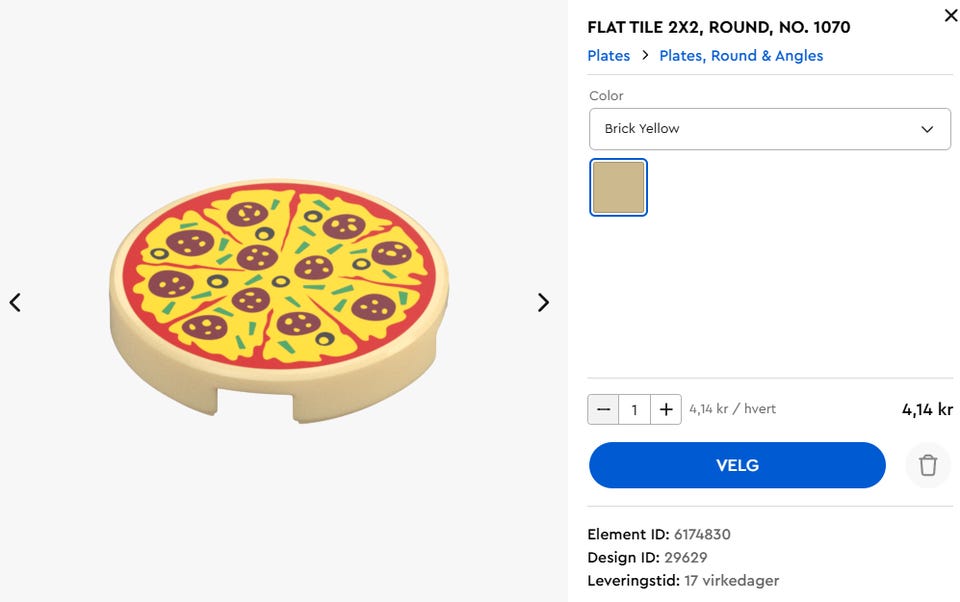Go to the Plates category
Screen dimensions: 960x602
click(609, 56)
